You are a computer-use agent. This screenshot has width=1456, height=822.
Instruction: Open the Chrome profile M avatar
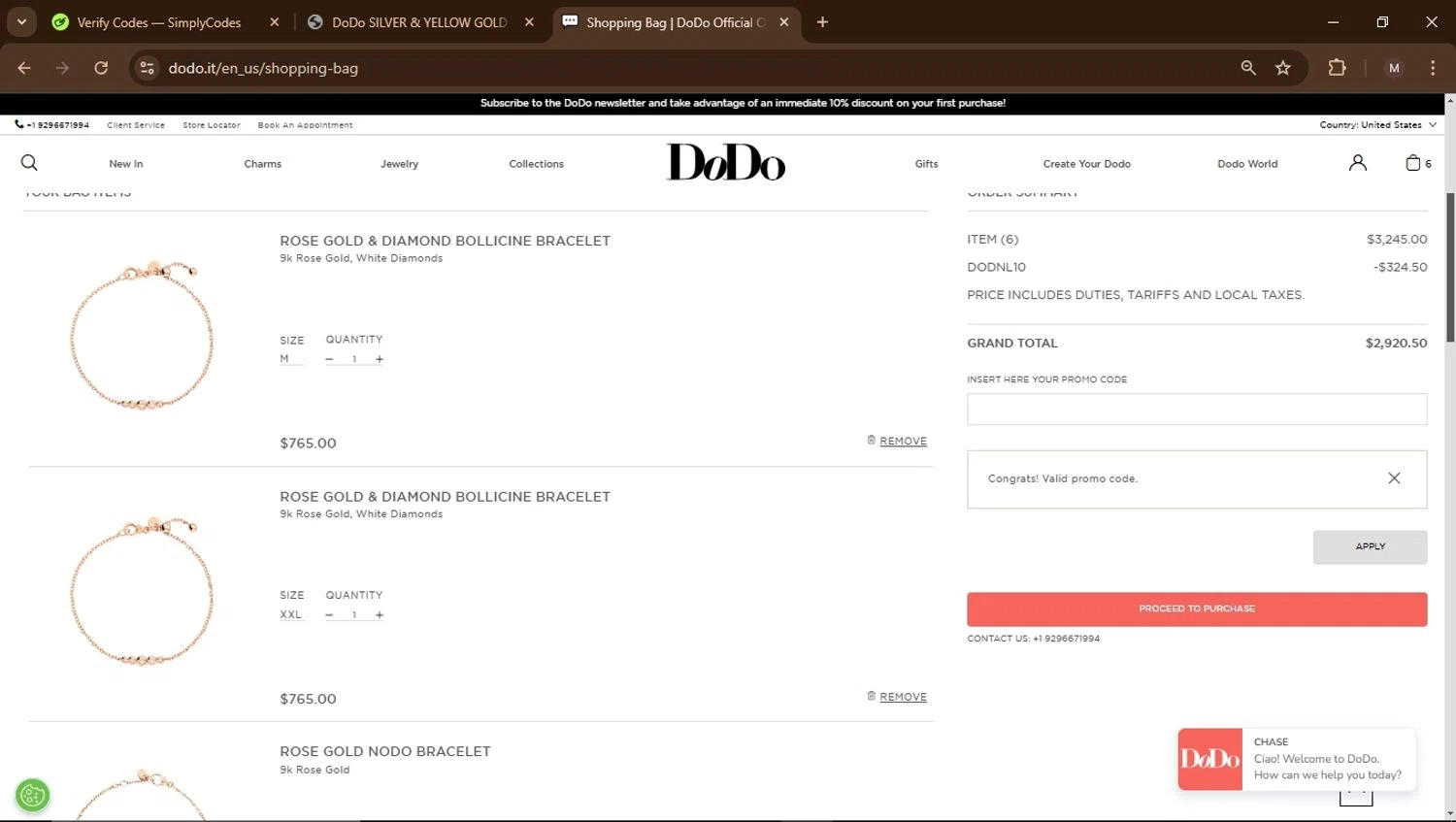click(1394, 68)
